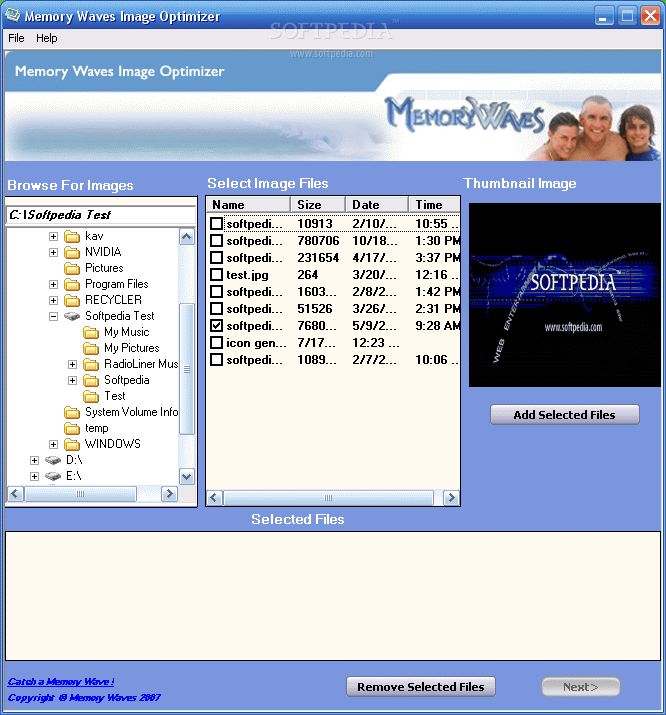The image size is (666, 715).
Task: Click the WINDOWS folder icon
Action: 72,444
